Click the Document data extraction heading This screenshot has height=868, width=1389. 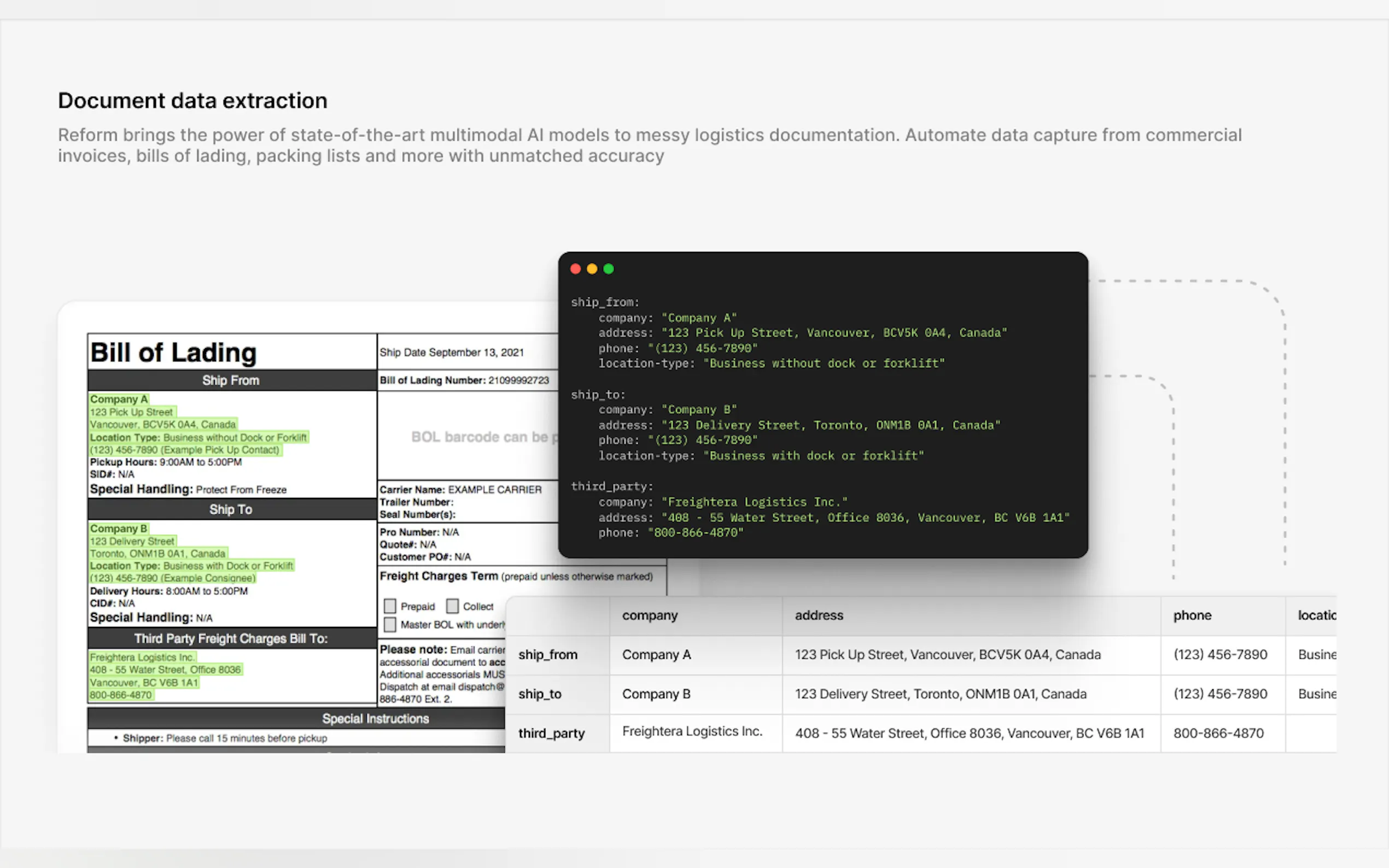pos(192,101)
